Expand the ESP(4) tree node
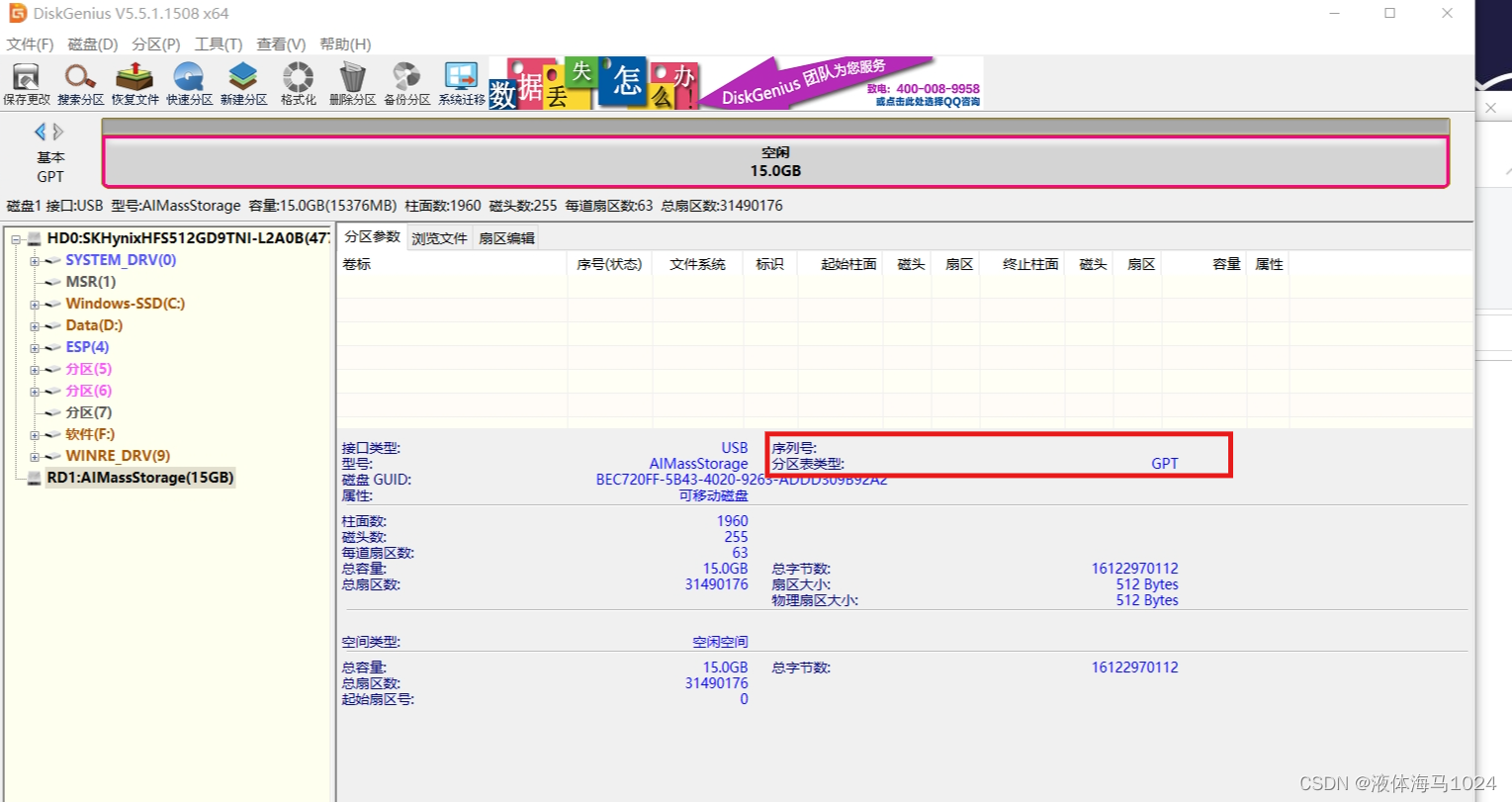Viewport: 1512px width, 802px height. [35, 348]
